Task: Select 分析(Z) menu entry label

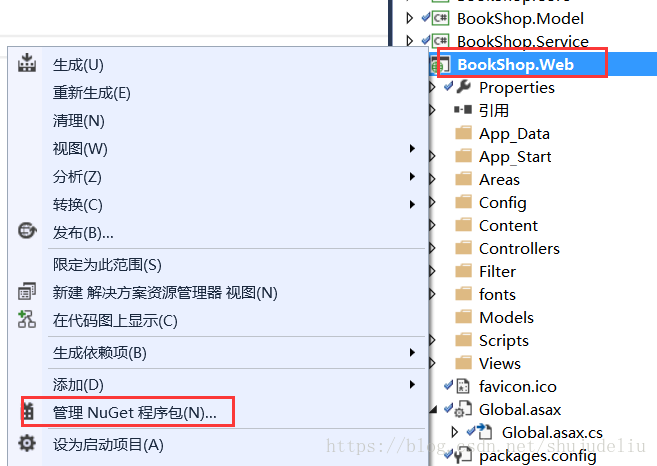Action: [x=78, y=176]
